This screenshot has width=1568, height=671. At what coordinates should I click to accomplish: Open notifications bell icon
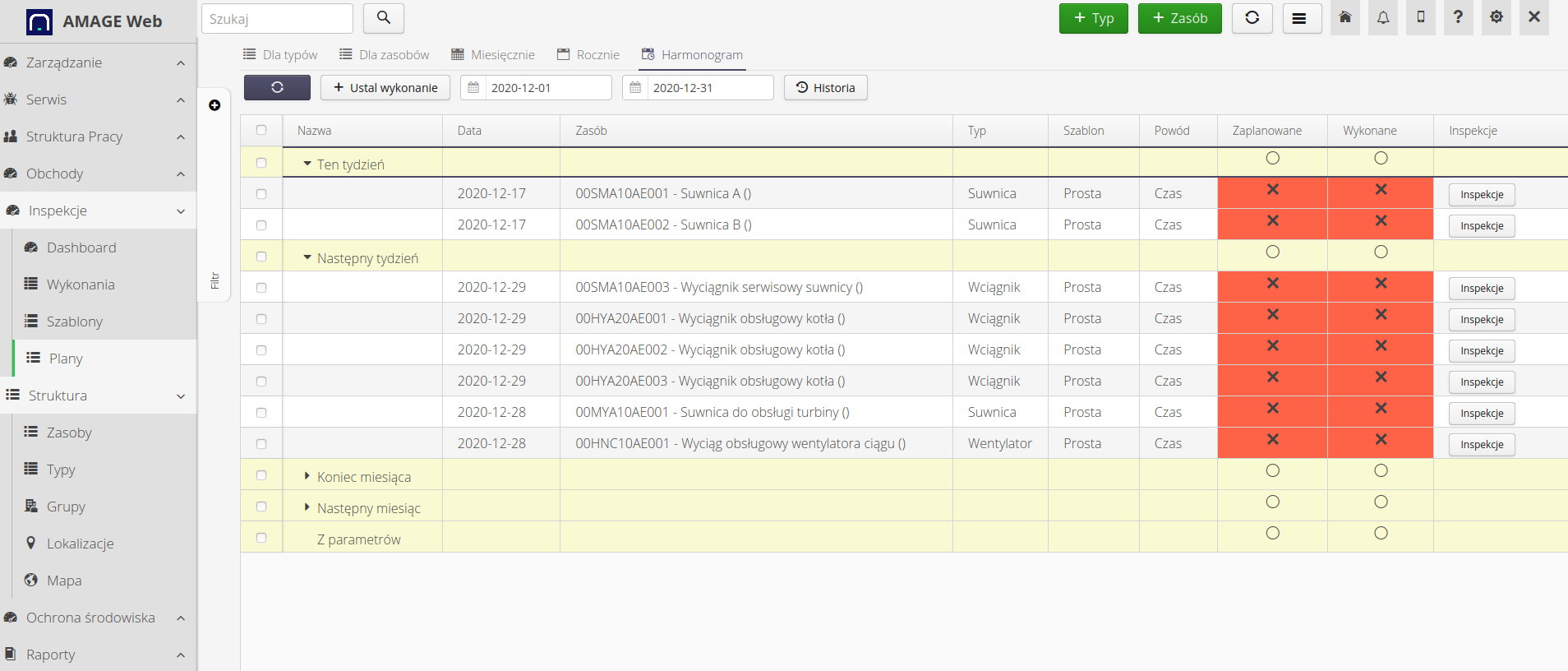(x=1383, y=18)
